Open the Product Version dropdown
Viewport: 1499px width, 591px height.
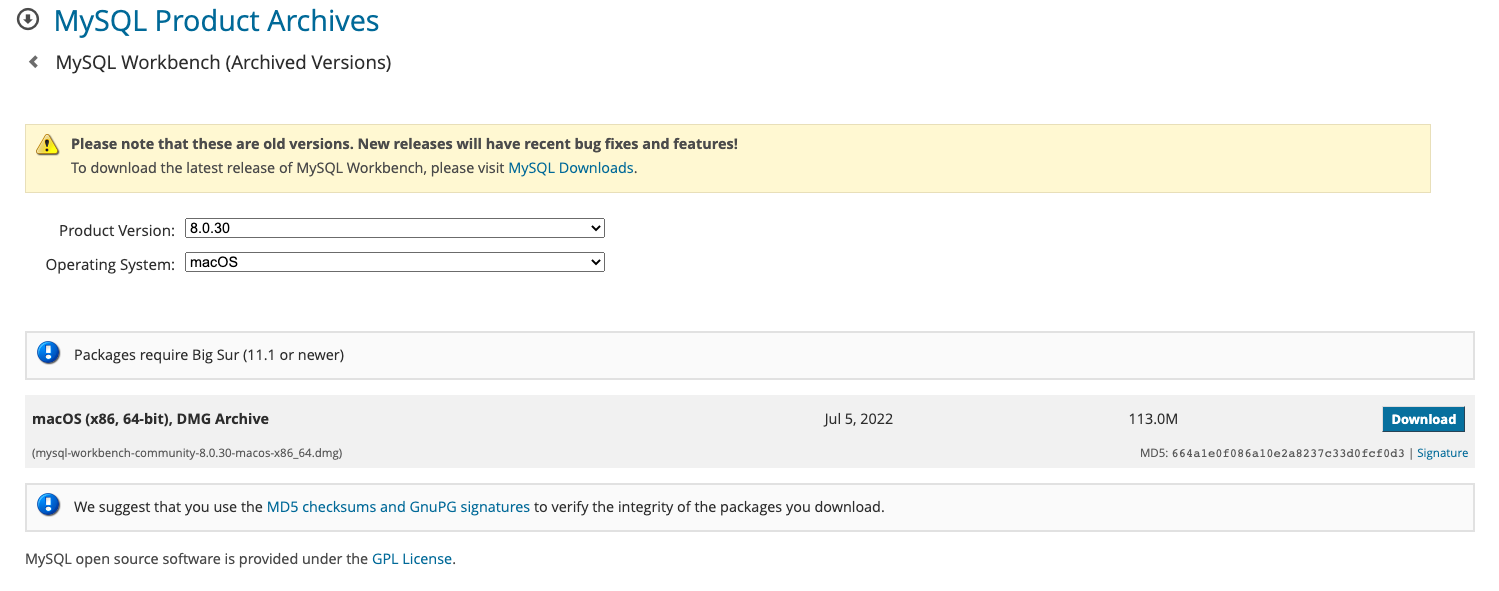[395, 228]
